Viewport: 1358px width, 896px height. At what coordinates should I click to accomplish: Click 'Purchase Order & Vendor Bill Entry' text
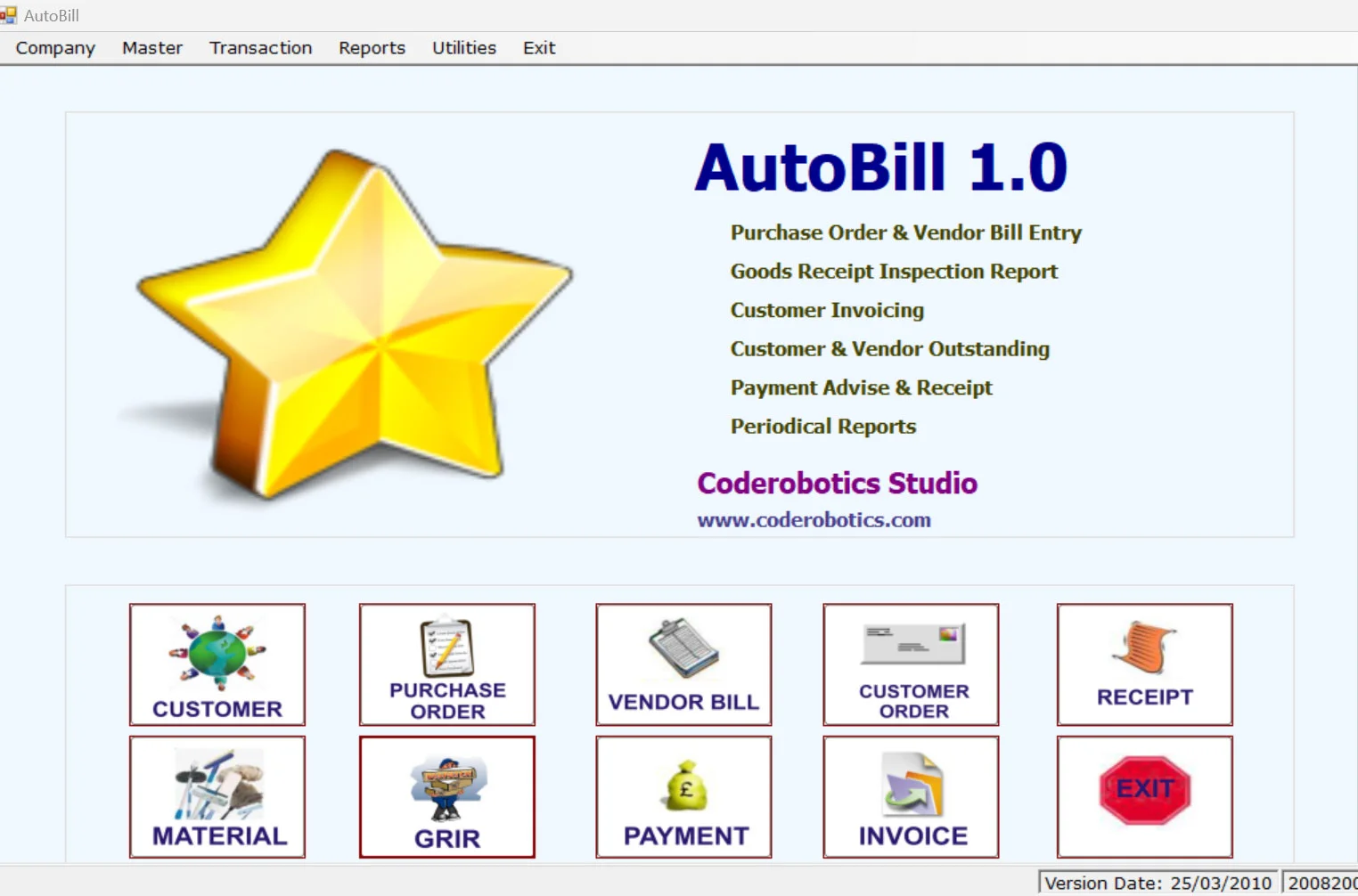coord(906,232)
